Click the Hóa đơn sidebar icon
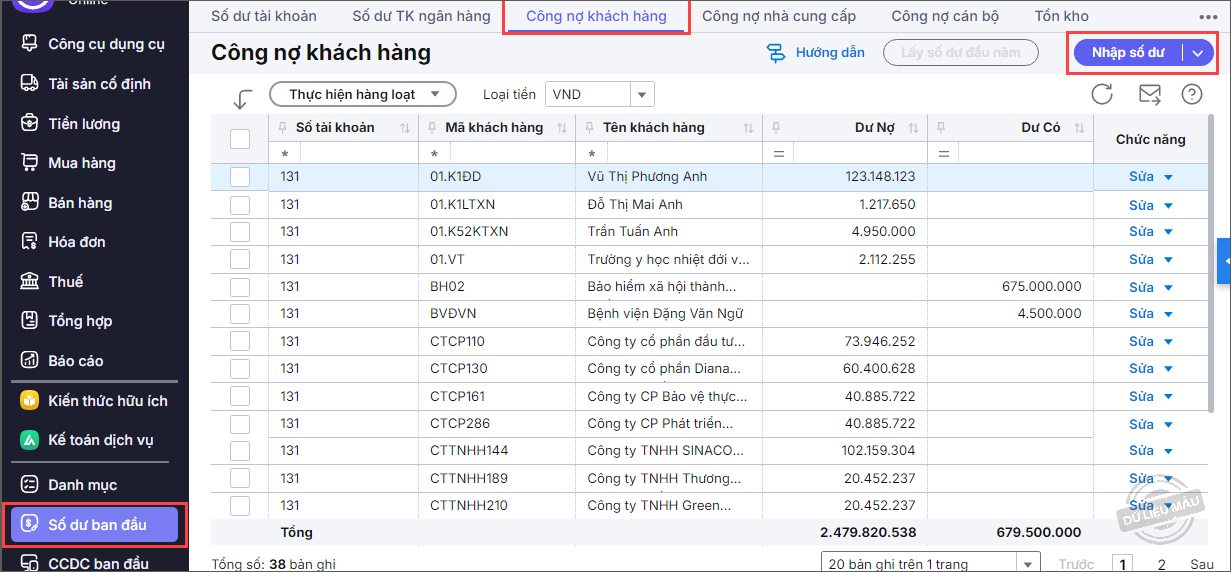Viewport: 1231px width, 572px height. pos(30,242)
